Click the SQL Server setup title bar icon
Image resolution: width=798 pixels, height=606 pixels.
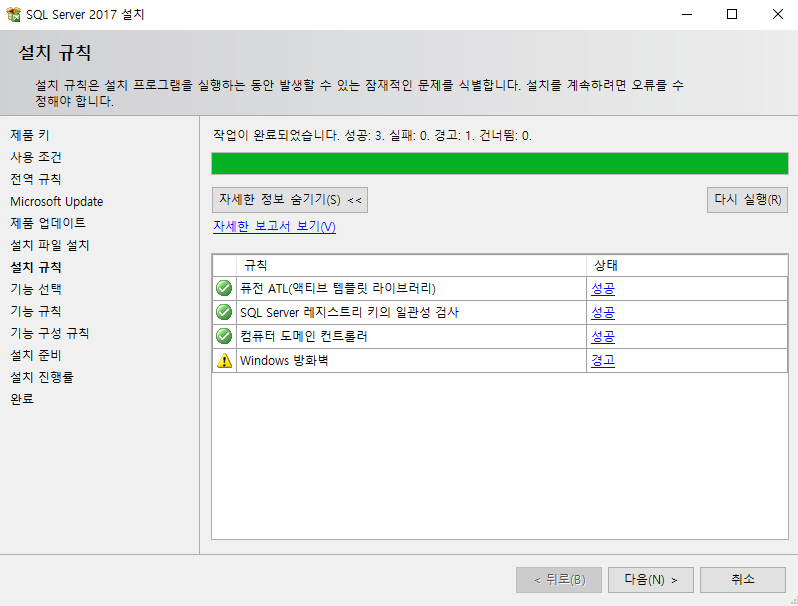click(13, 14)
